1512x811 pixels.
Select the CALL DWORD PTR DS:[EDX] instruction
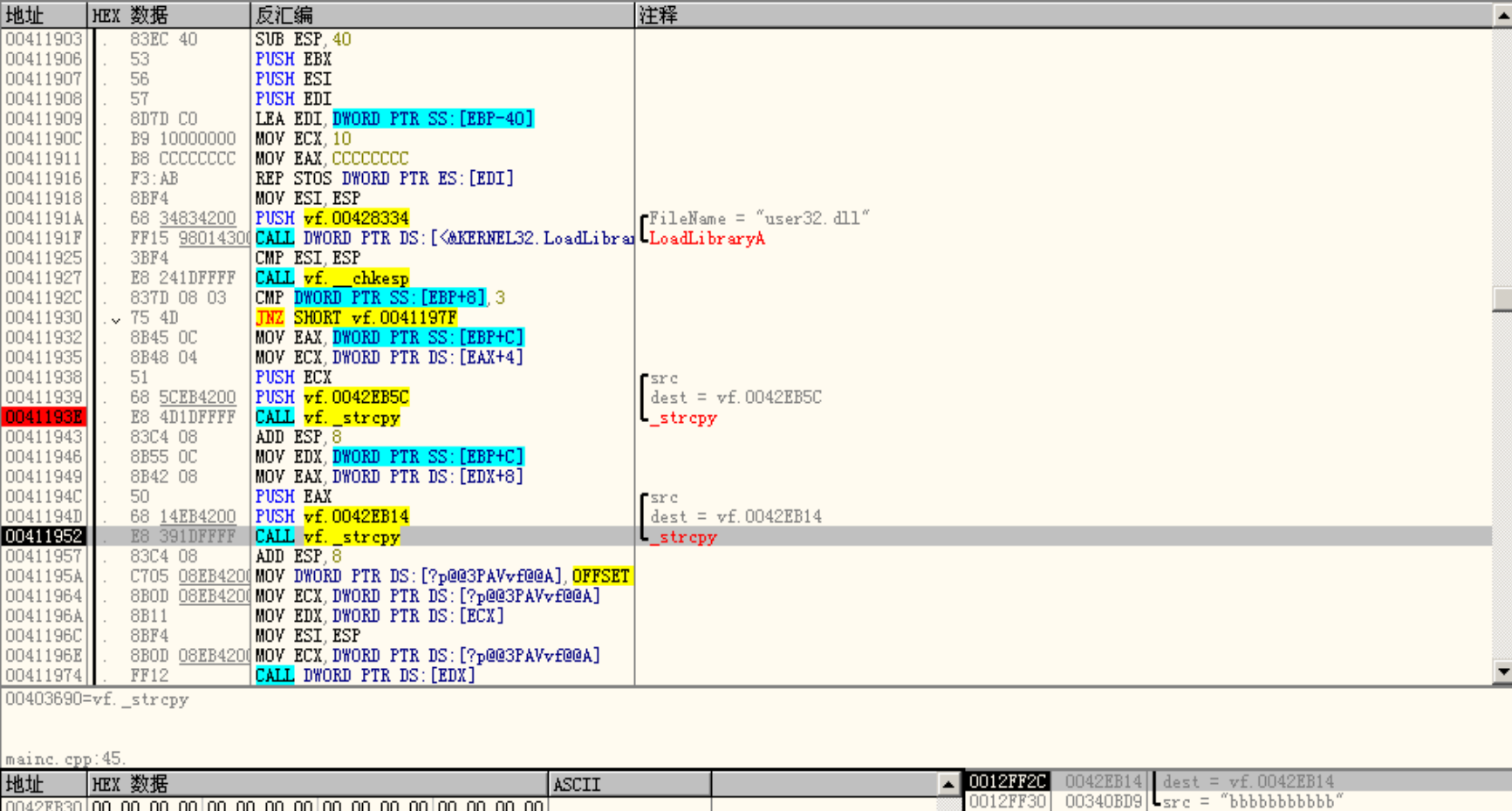365,676
